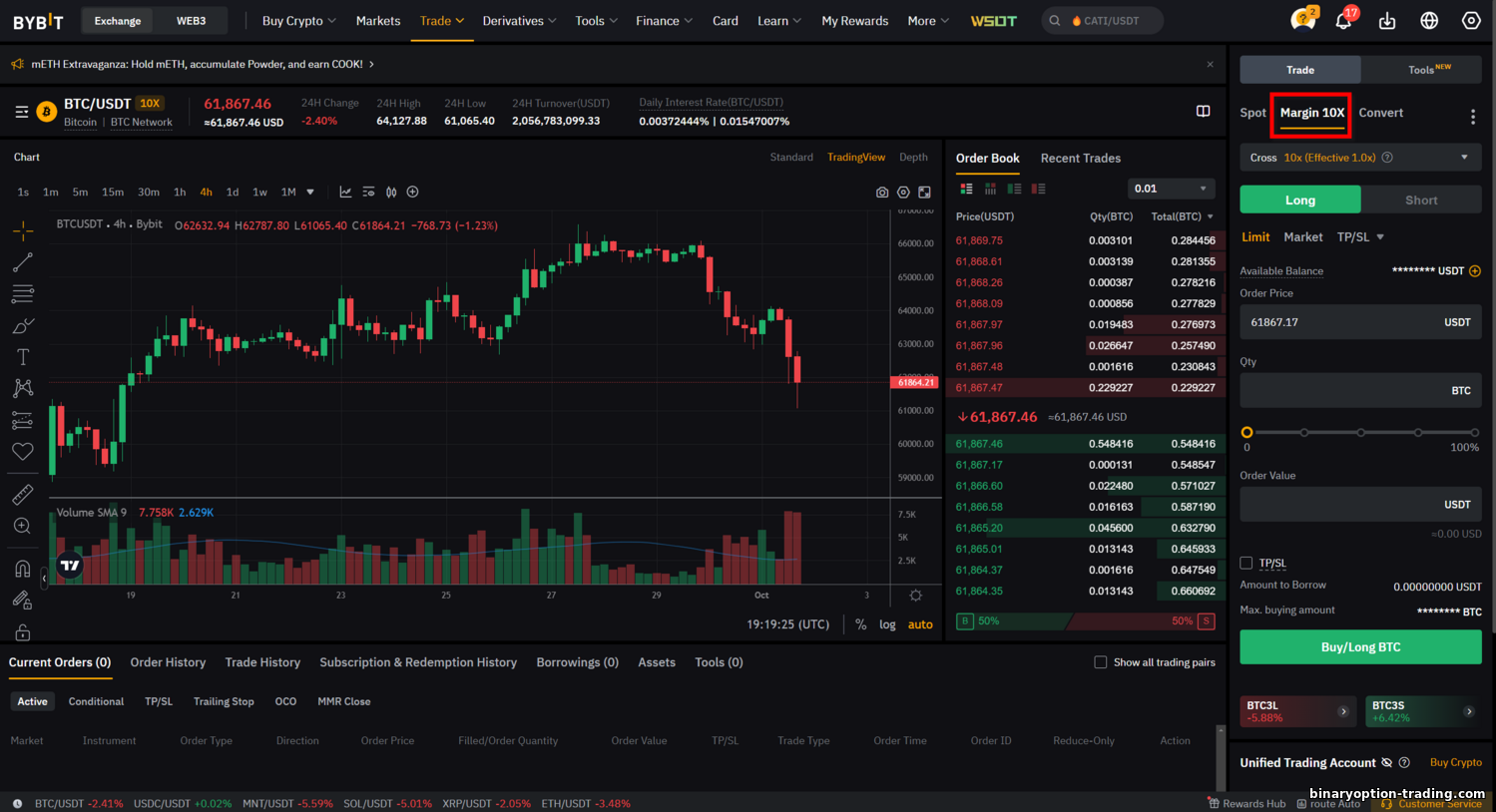Open the BTC3L leveraged token card
This screenshot has height=812, width=1496.
tap(1297, 711)
